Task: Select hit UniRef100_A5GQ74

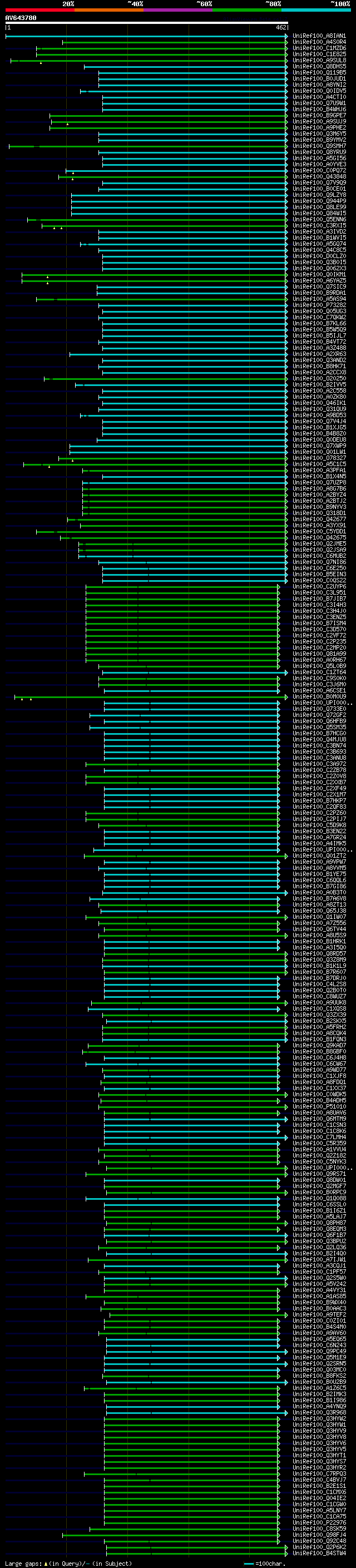Action: coord(319,244)
